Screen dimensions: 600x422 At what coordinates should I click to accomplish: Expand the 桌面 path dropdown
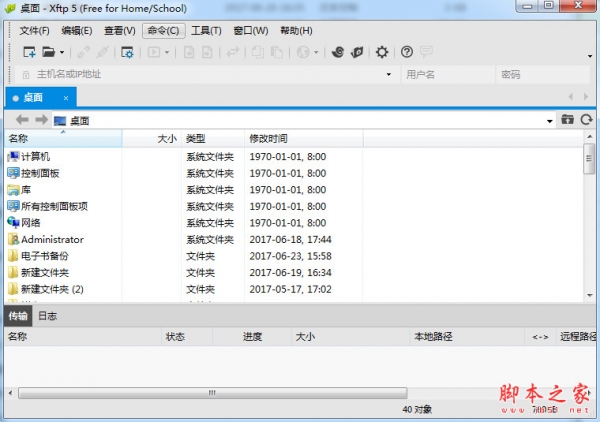[549, 121]
